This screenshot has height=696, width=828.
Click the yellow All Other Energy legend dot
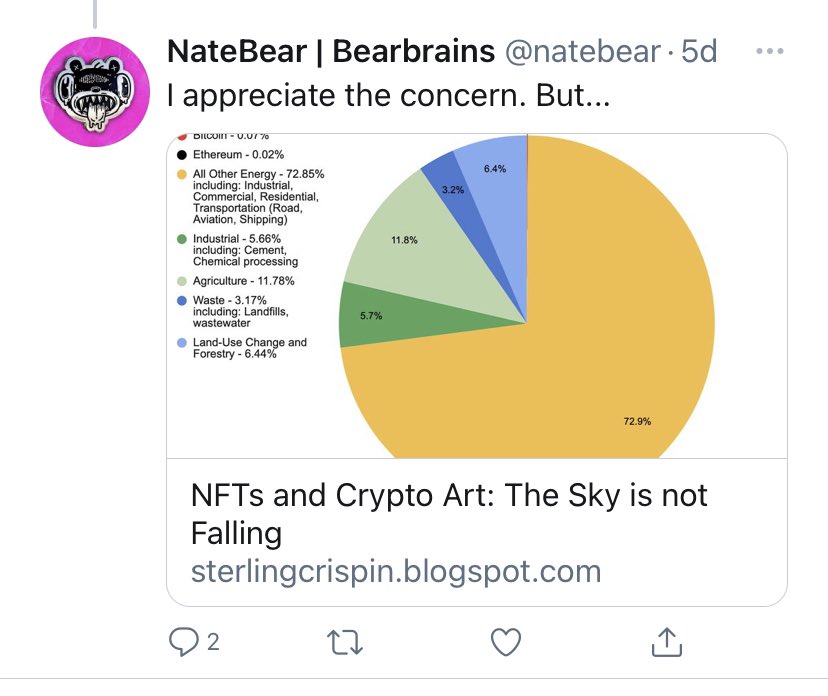point(182,174)
